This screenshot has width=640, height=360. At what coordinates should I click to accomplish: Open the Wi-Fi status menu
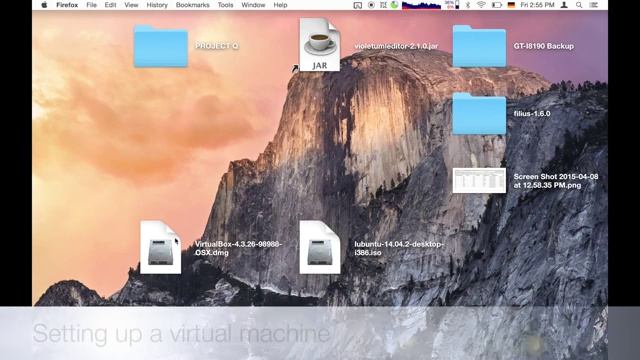(481, 5)
